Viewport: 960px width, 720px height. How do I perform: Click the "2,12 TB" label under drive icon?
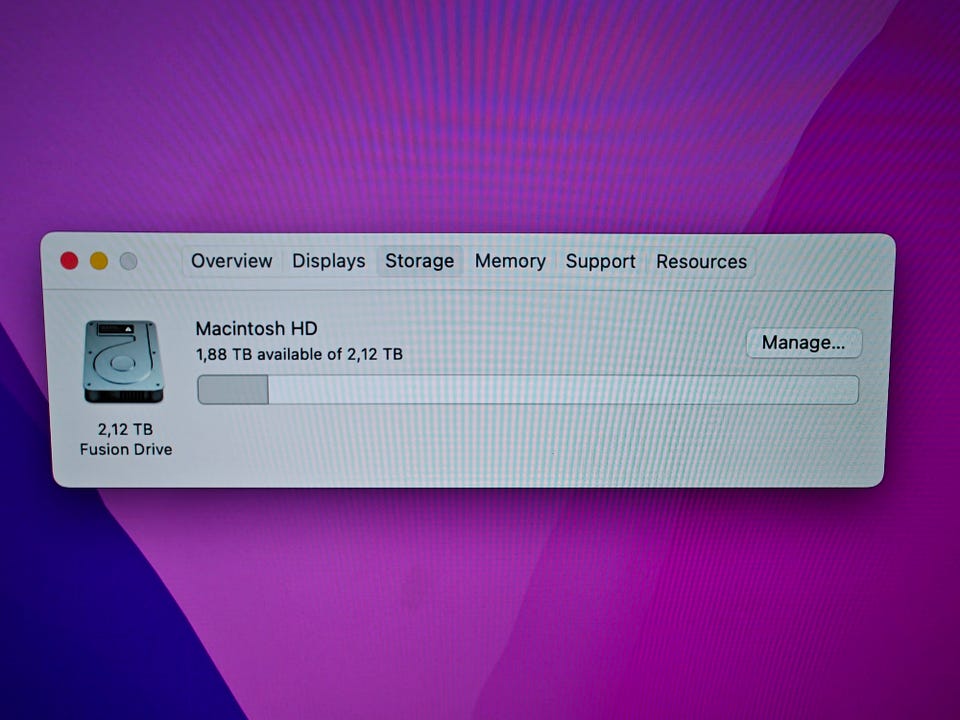click(126, 429)
